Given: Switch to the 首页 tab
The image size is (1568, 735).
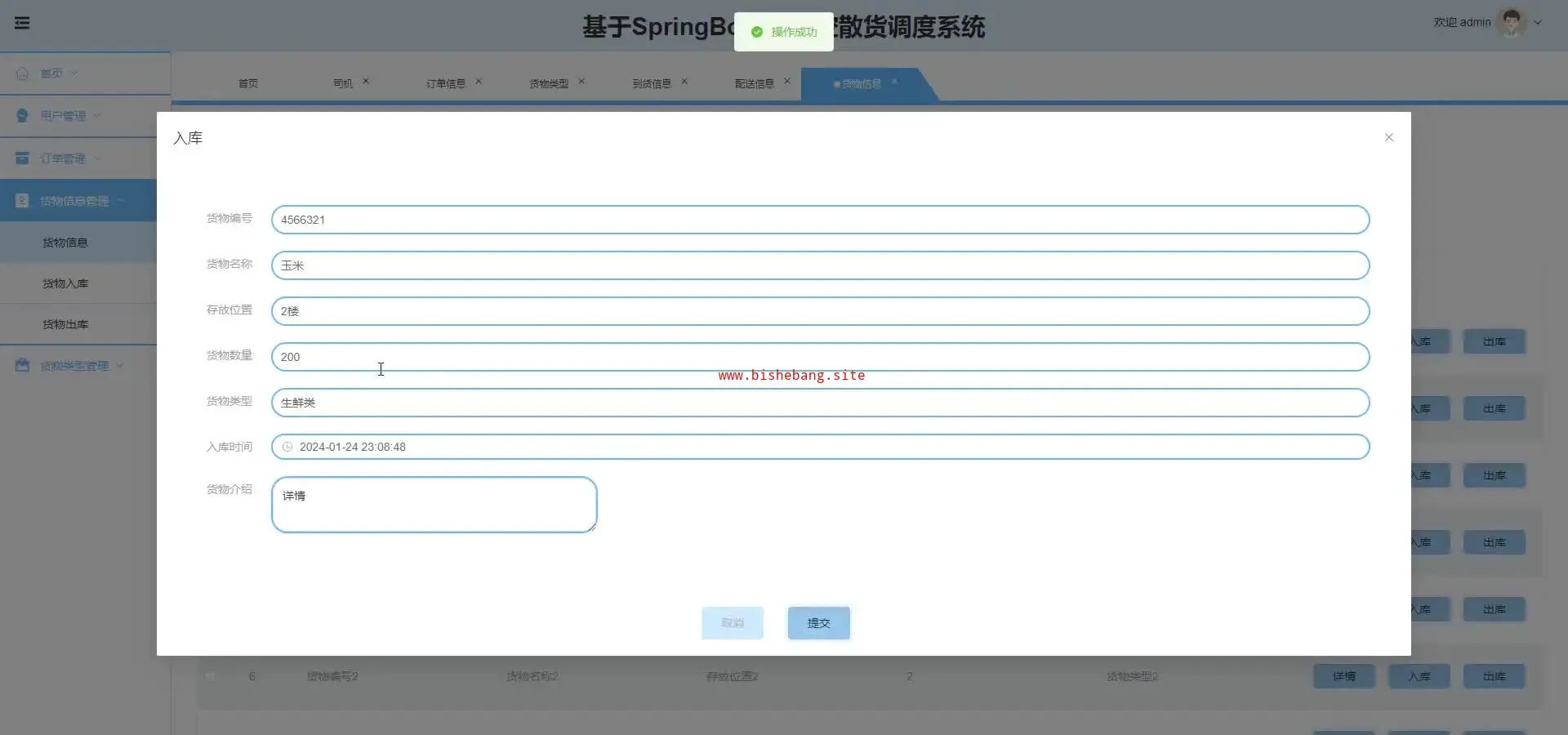Looking at the screenshot, I should [x=248, y=83].
